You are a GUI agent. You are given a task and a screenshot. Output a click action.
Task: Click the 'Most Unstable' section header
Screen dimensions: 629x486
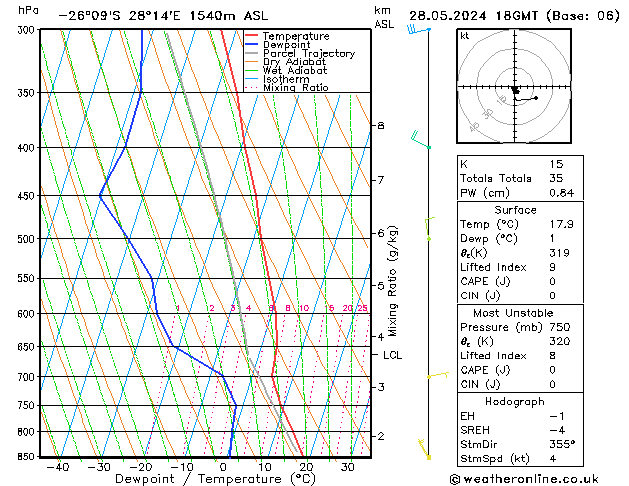tap(513, 313)
